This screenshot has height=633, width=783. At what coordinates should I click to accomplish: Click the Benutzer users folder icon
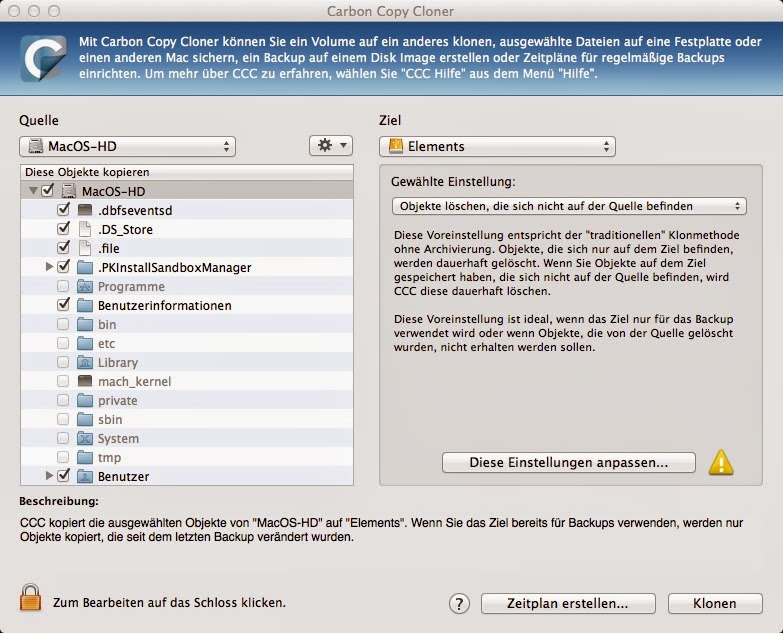[85, 476]
